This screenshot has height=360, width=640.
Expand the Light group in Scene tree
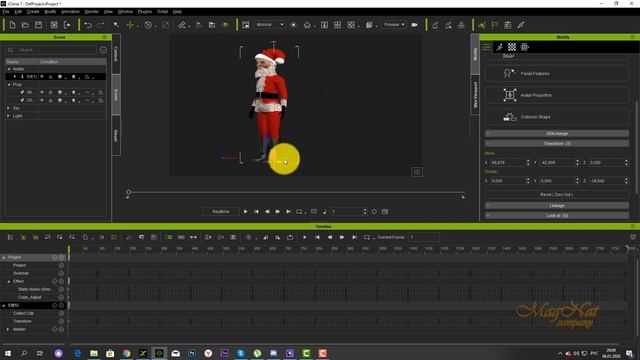pyautogui.click(x=9, y=116)
